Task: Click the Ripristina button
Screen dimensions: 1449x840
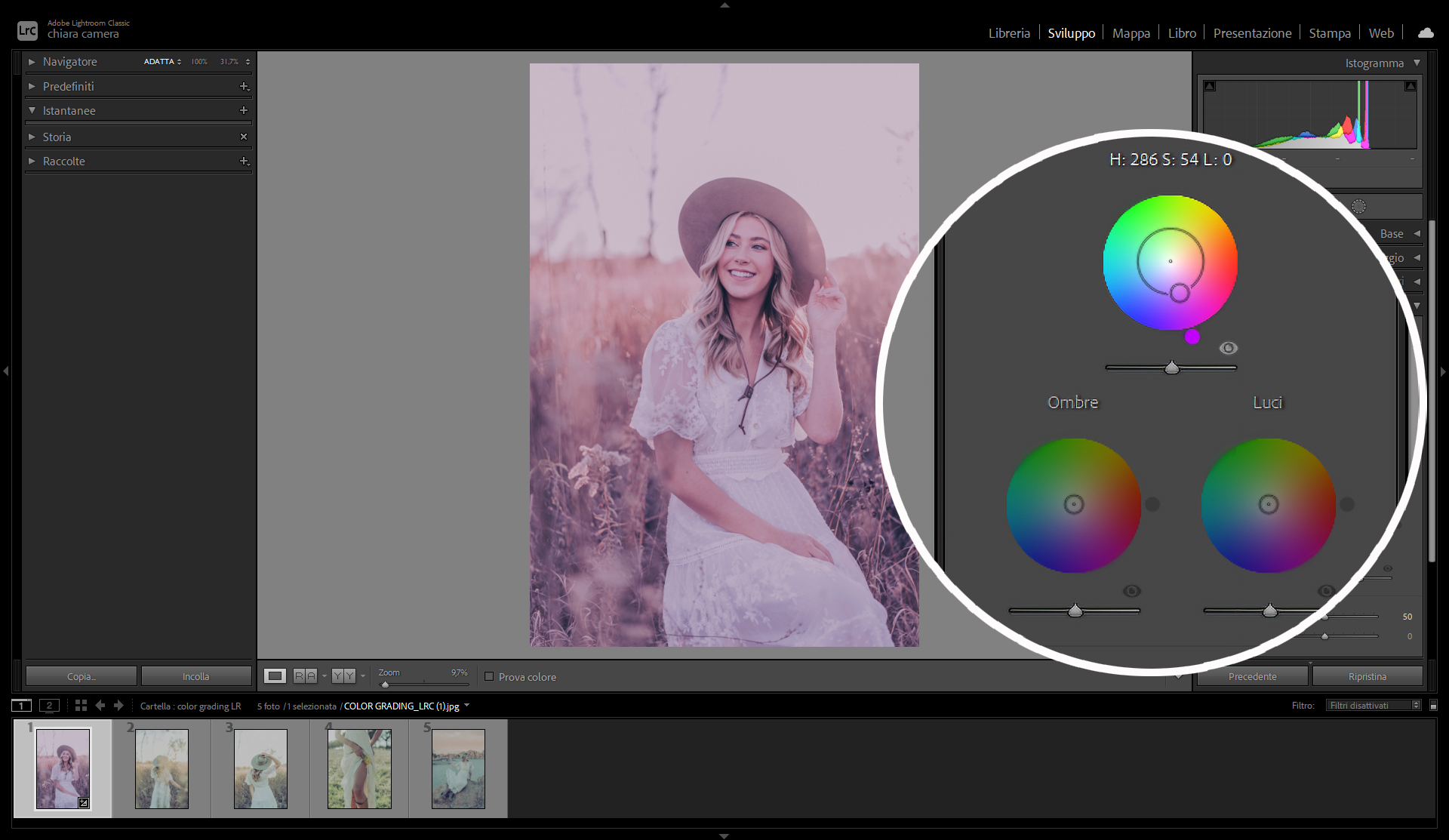Action: [1367, 676]
